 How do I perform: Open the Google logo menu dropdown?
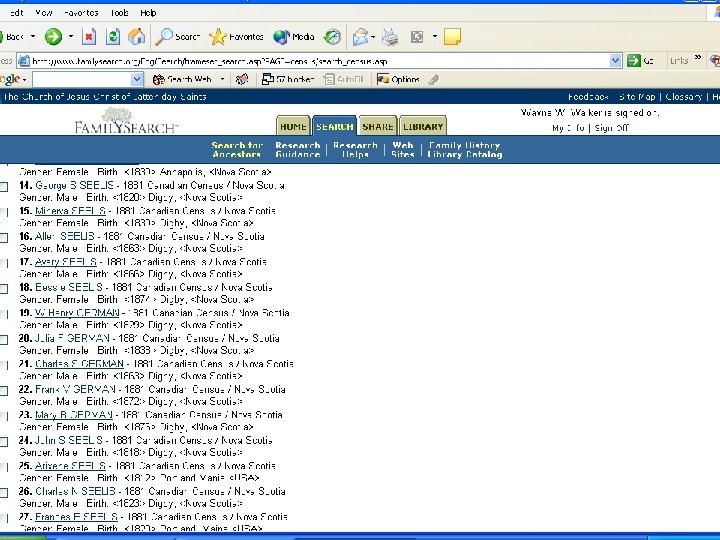point(24,80)
